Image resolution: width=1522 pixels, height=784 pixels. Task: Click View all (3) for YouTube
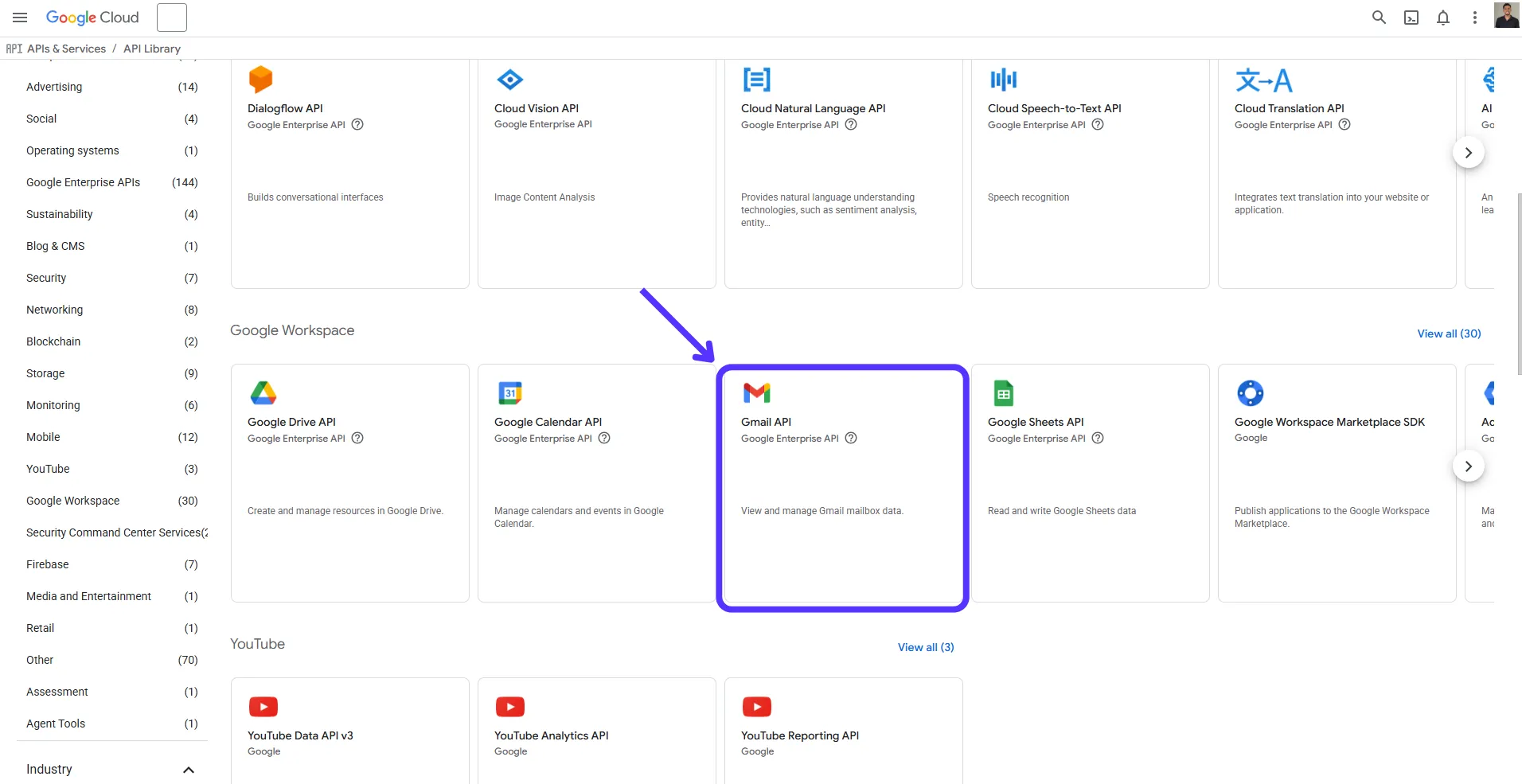(x=926, y=647)
